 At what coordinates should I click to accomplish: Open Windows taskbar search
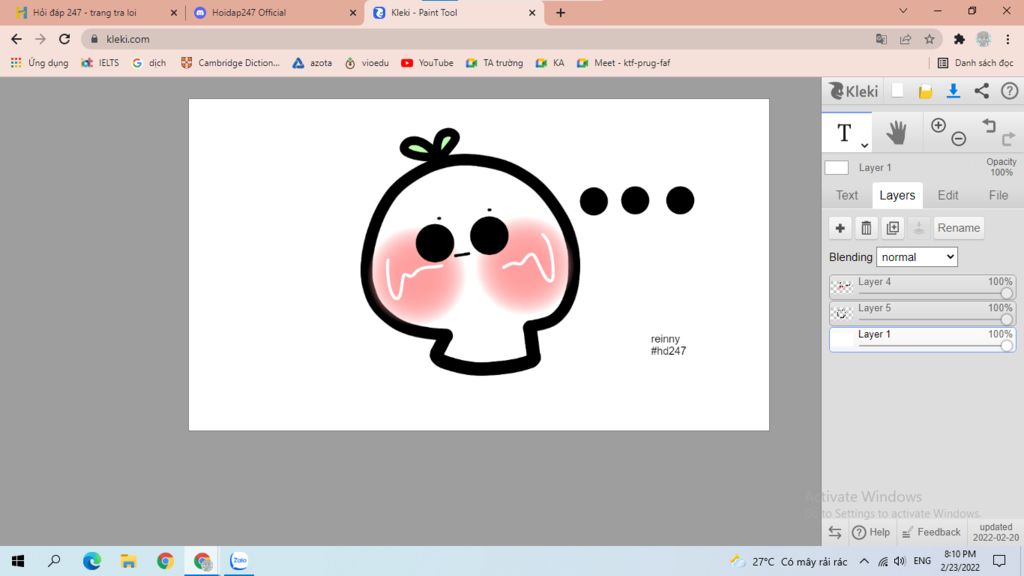point(54,560)
